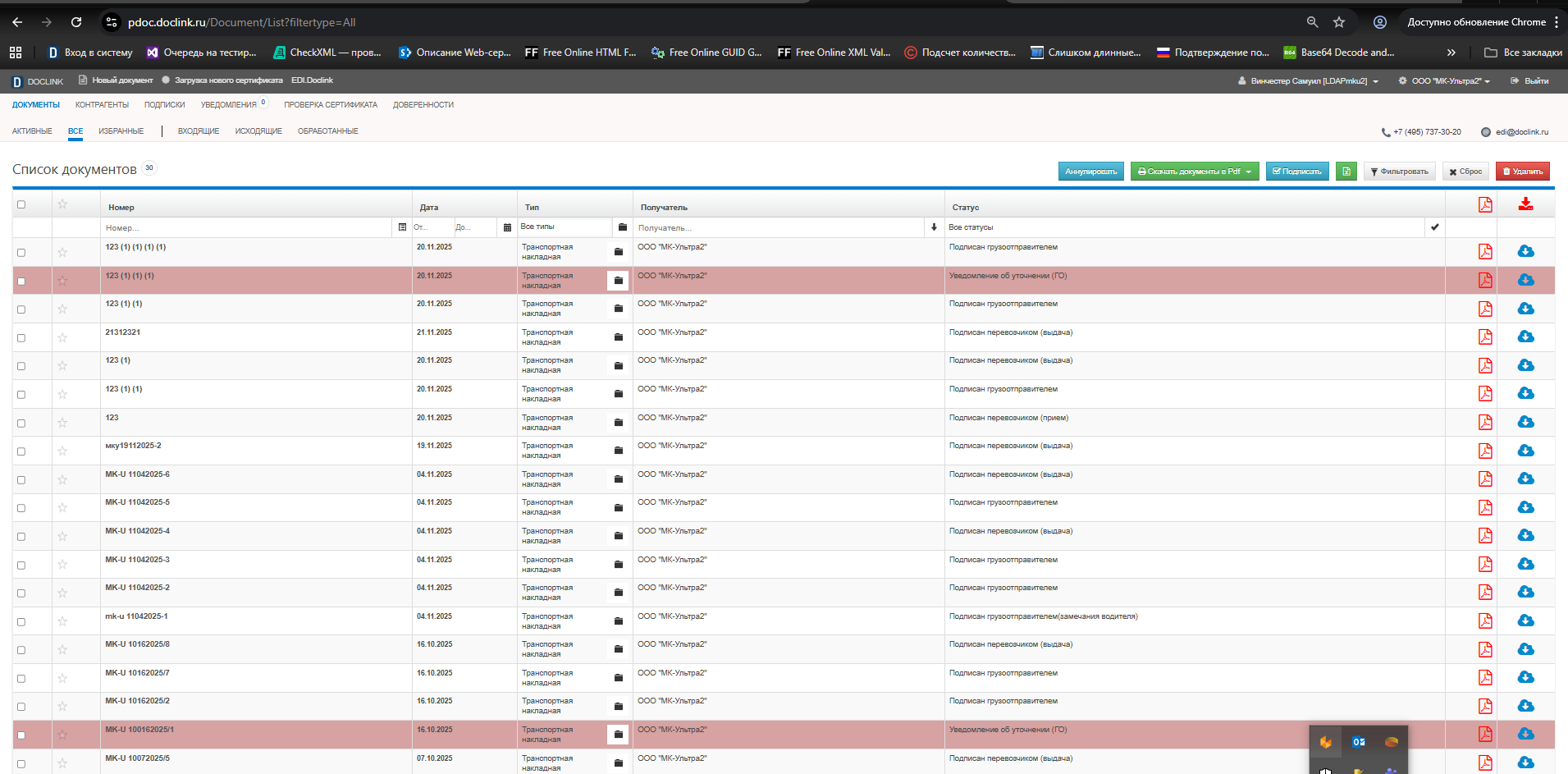1568x774 pixels.
Task: Bookmark this page with Chrome star icon
Action: coord(1339,22)
